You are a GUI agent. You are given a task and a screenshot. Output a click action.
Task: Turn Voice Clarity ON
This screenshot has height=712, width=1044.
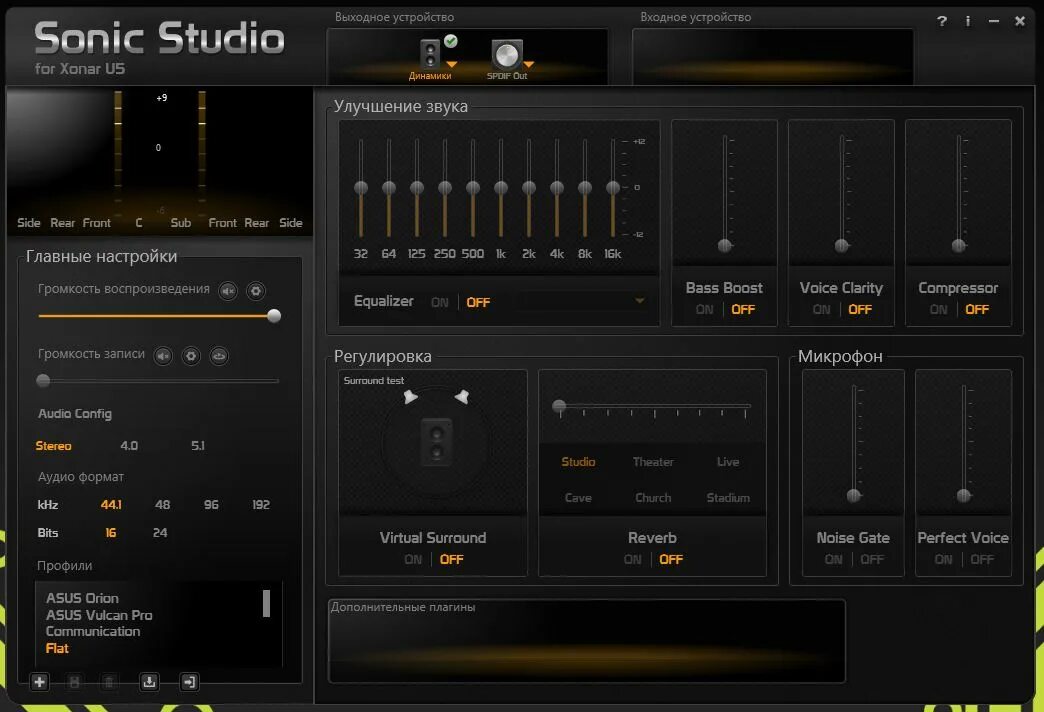tap(822, 310)
